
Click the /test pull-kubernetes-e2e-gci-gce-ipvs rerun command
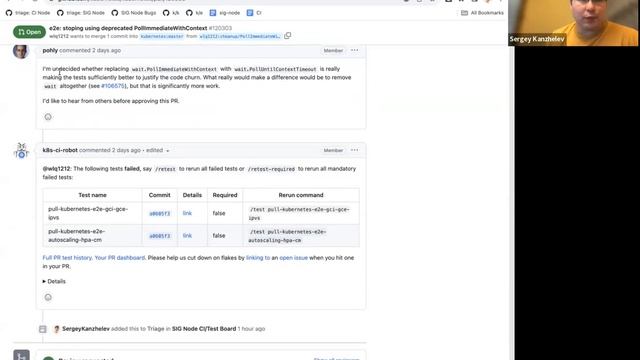click(x=299, y=213)
